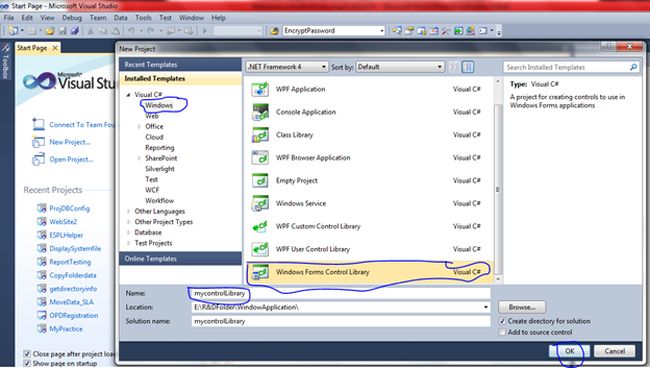The image size is (650, 368).
Task: Click the project Name input field
Action: 341,293
